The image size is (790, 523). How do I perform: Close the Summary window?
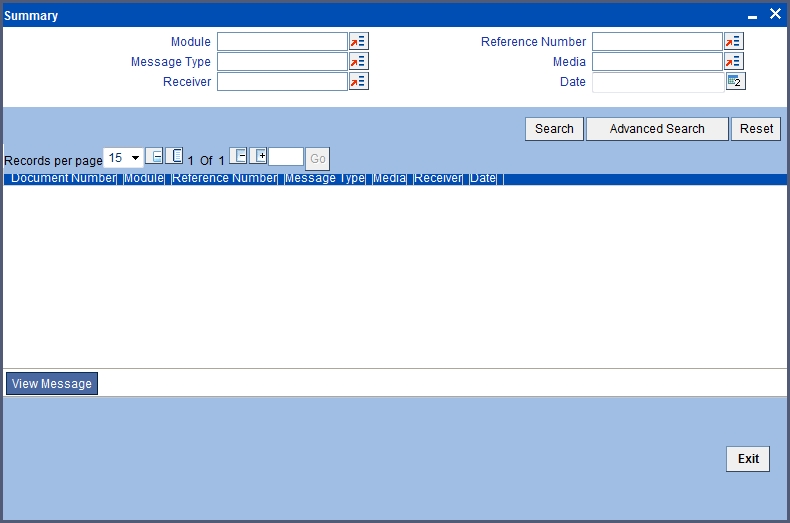click(775, 14)
